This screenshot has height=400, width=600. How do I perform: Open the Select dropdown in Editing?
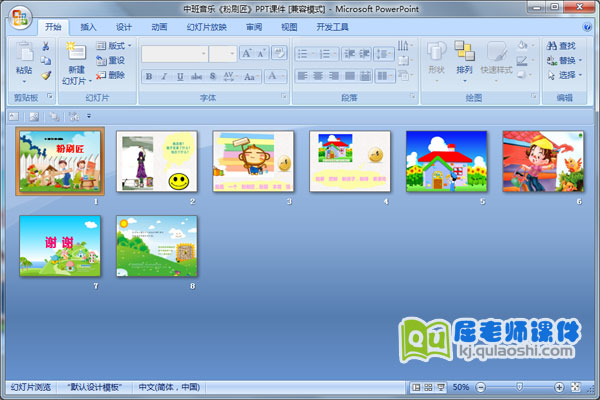pos(564,75)
